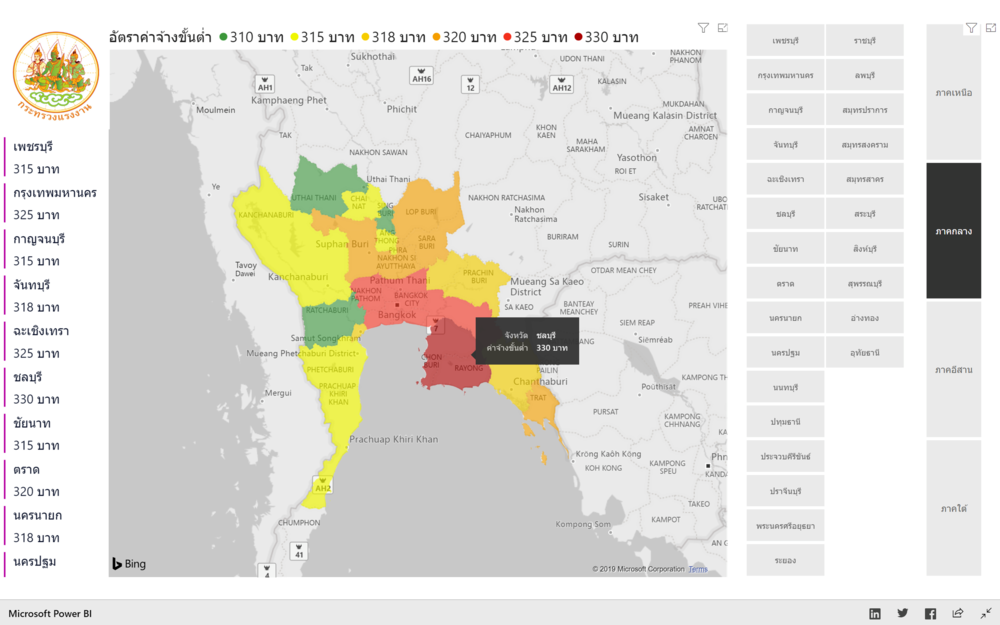This screenshot has height=625, width=1000.
Task: Click the LinkedIn share icon
Action: point(875,613)
